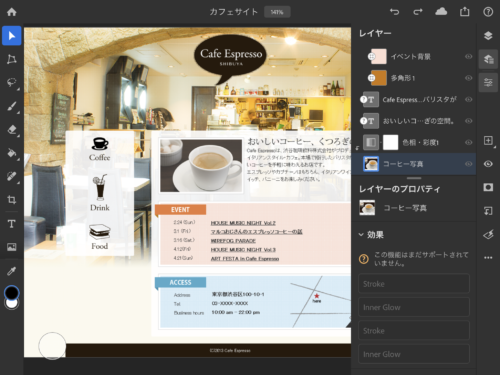500x375 pixels.
Task: Open the layer properties sliders icon
Action: (x=488, y=82)
